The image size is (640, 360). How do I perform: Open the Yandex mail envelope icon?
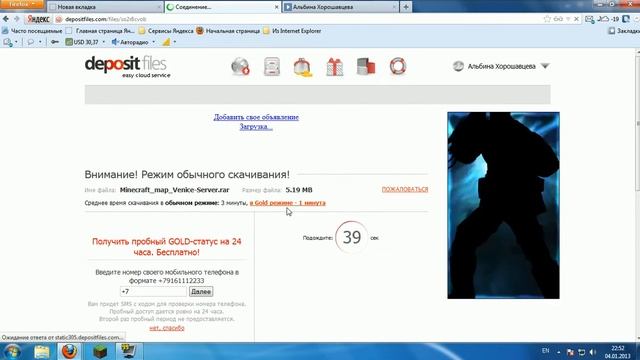coord(589,19)
